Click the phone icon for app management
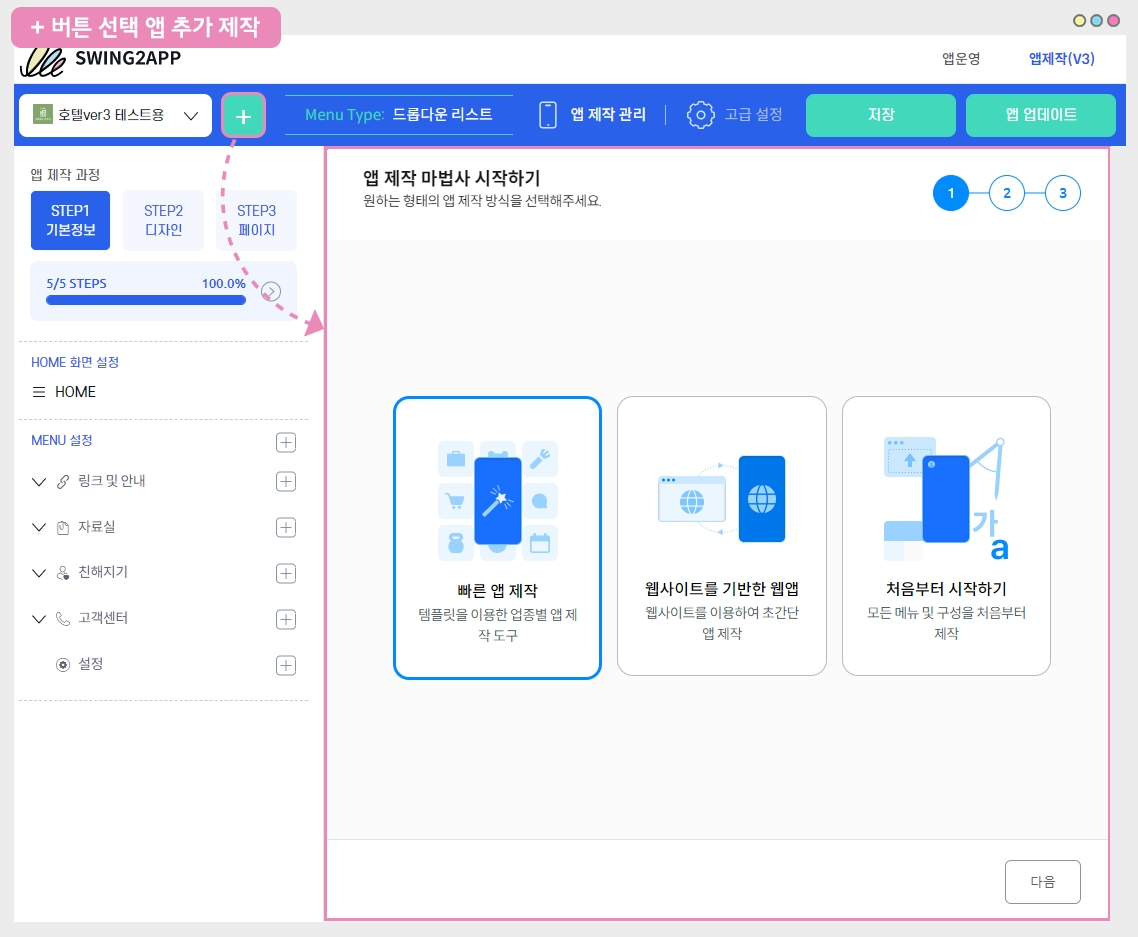The image size is (1138, 937). click(548, 115)
